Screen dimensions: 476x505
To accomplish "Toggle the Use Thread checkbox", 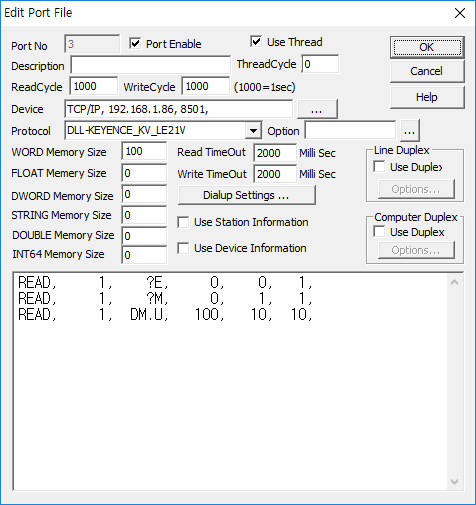I will point(256,42).
